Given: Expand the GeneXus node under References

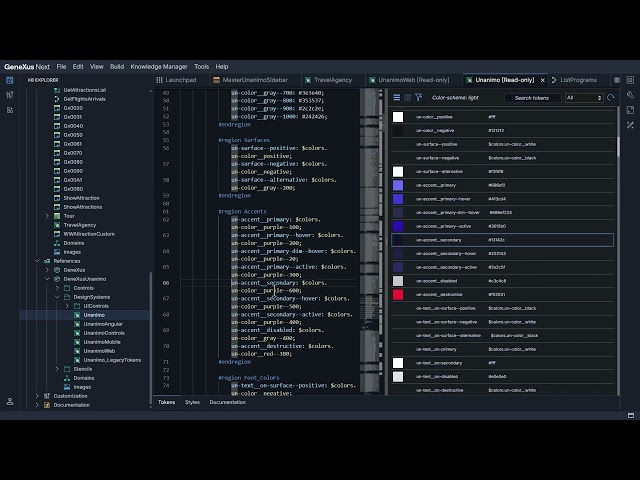Looking at the screenshot, I should tap(47, 270).
